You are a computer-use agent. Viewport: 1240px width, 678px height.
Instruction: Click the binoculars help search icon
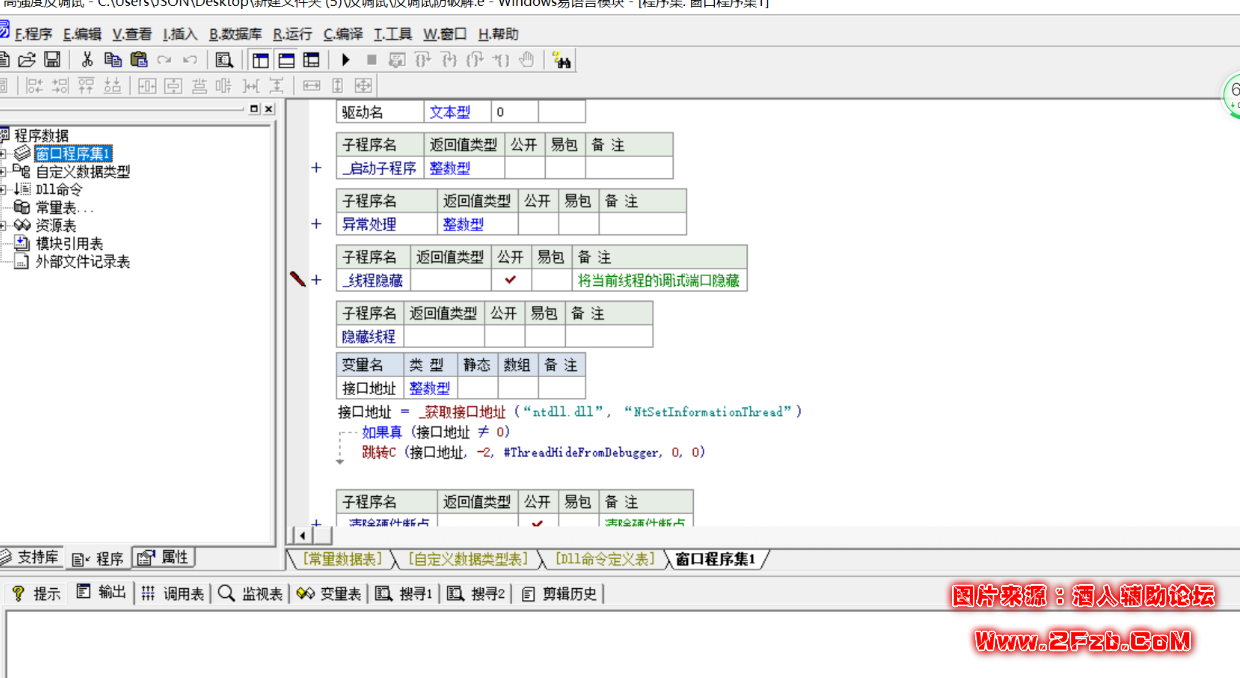[561, 60]
